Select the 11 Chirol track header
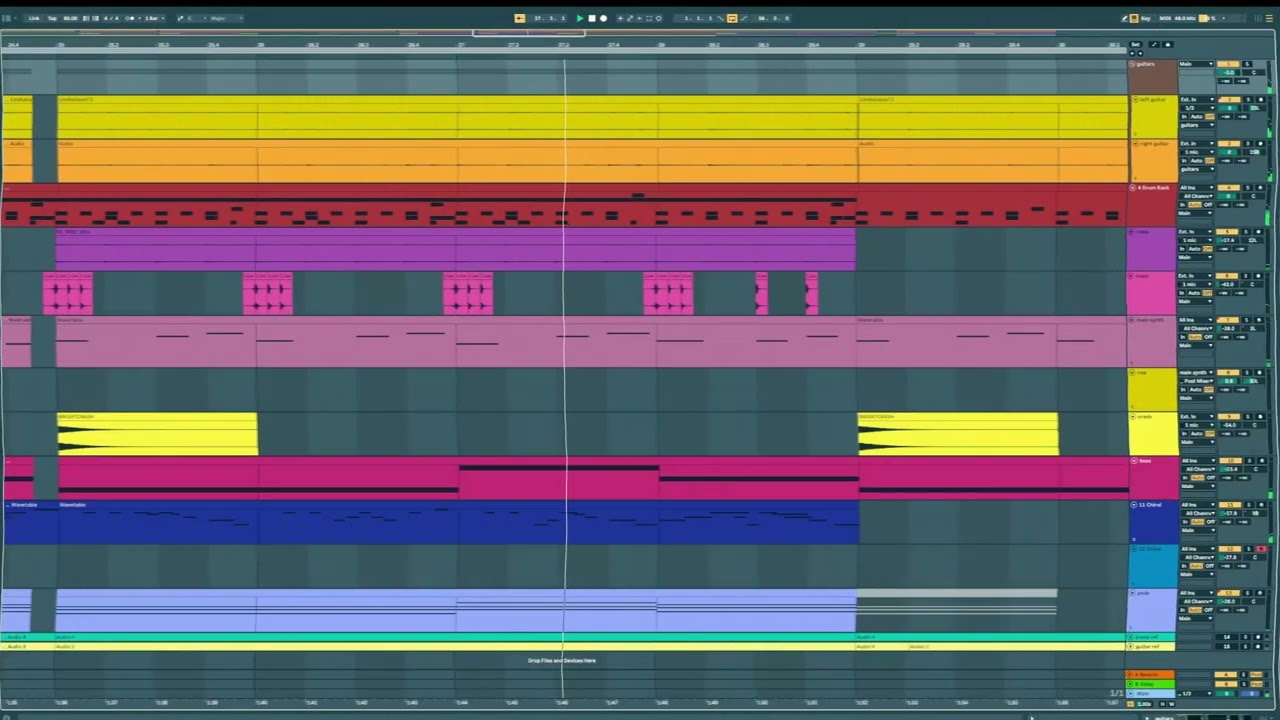1280x720 pixels. pyautogui.click(x=1154, y=521)
